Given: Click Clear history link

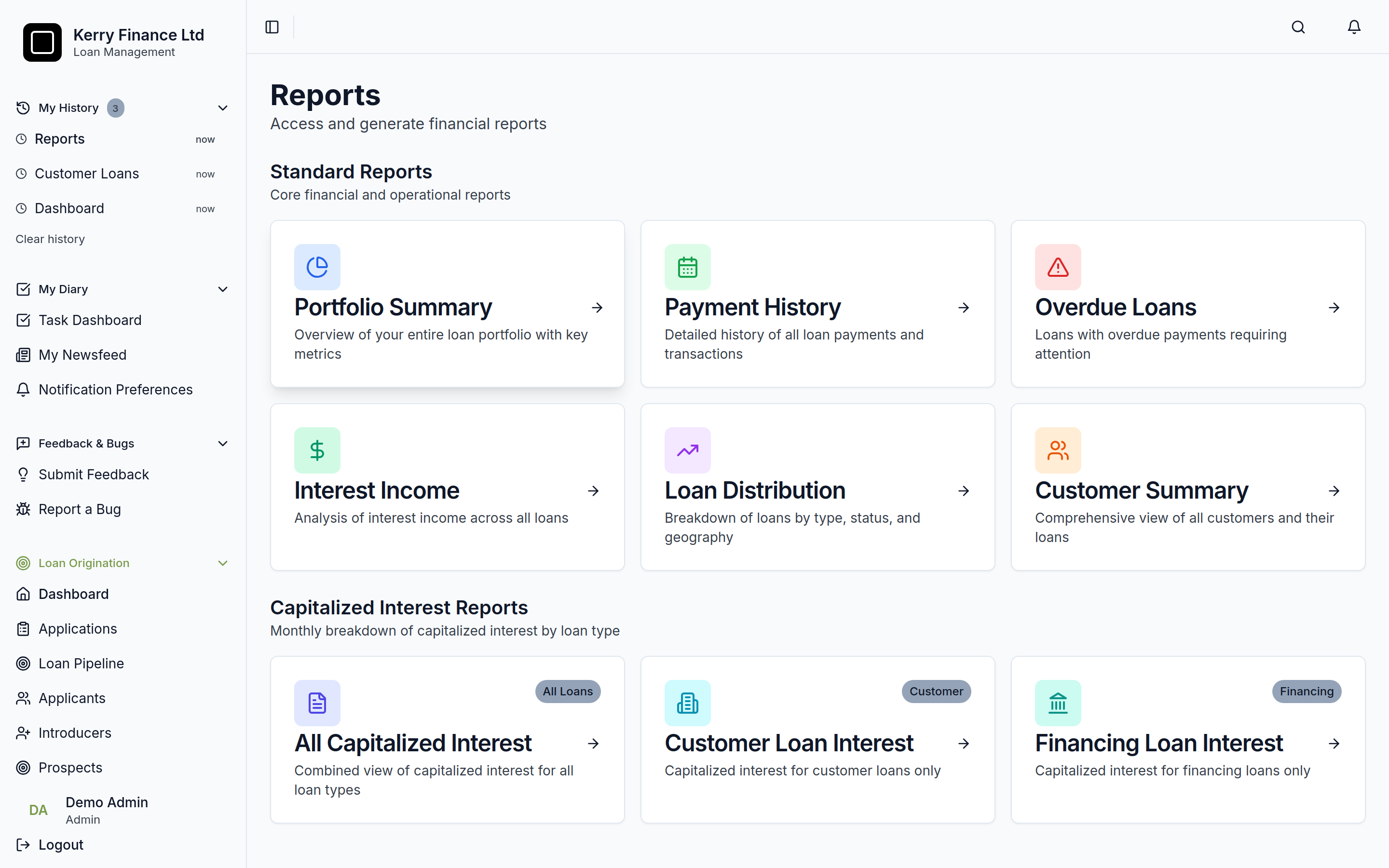Looking at the screenshot, I should 50,239.
